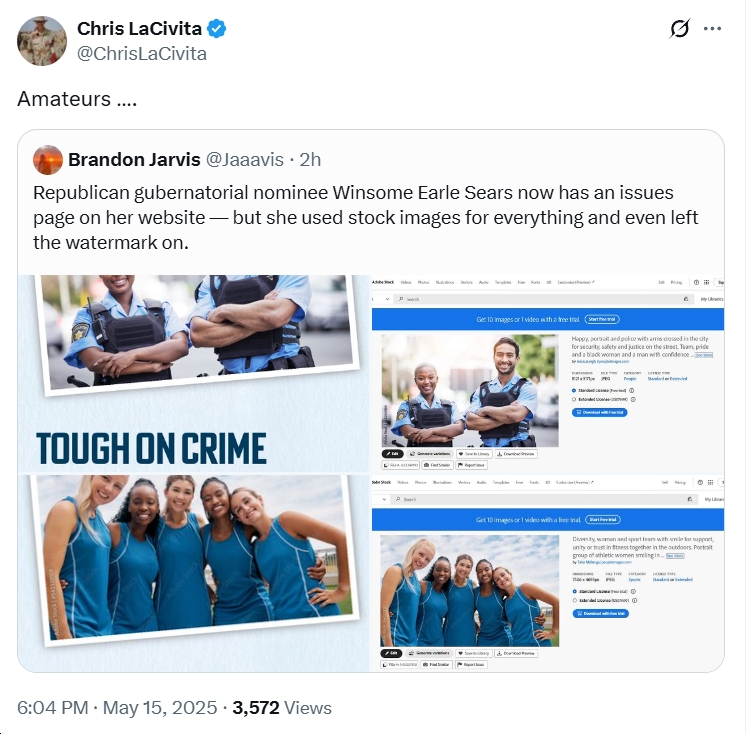Click Download with free trial under sport team
Image resolution: width=753 pixels, height=734 pixels.
[600, 613]
